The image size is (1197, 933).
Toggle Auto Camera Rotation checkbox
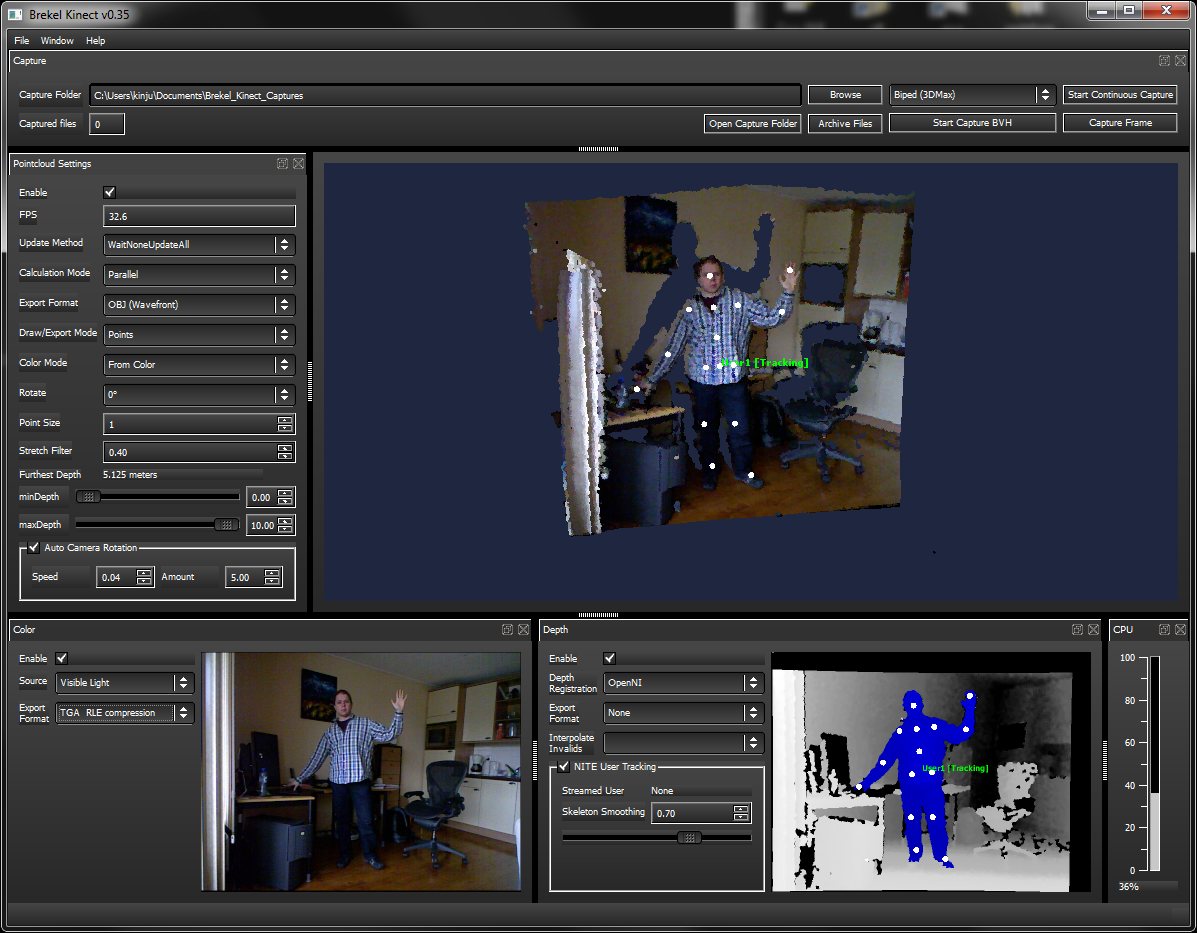coord(34,547)
